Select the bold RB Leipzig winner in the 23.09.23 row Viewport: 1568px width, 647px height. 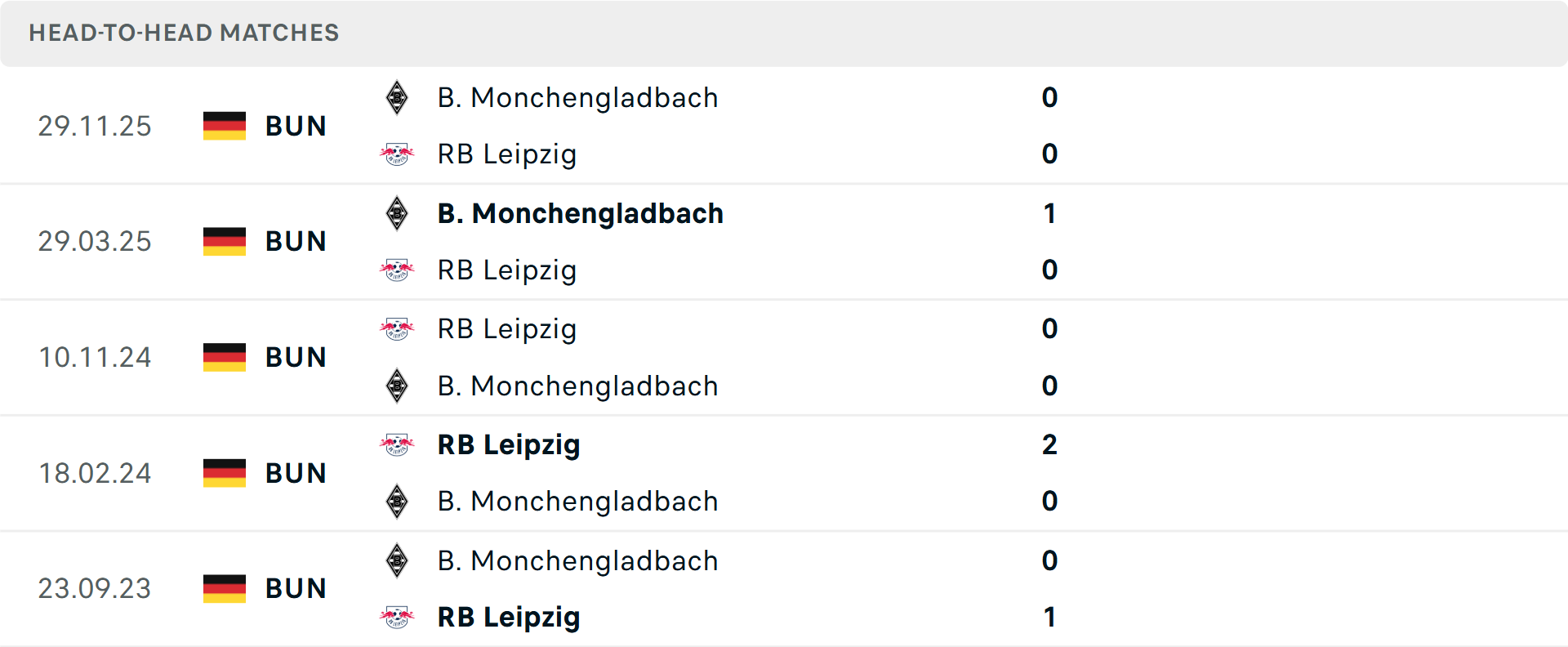[x=509, y=618]
